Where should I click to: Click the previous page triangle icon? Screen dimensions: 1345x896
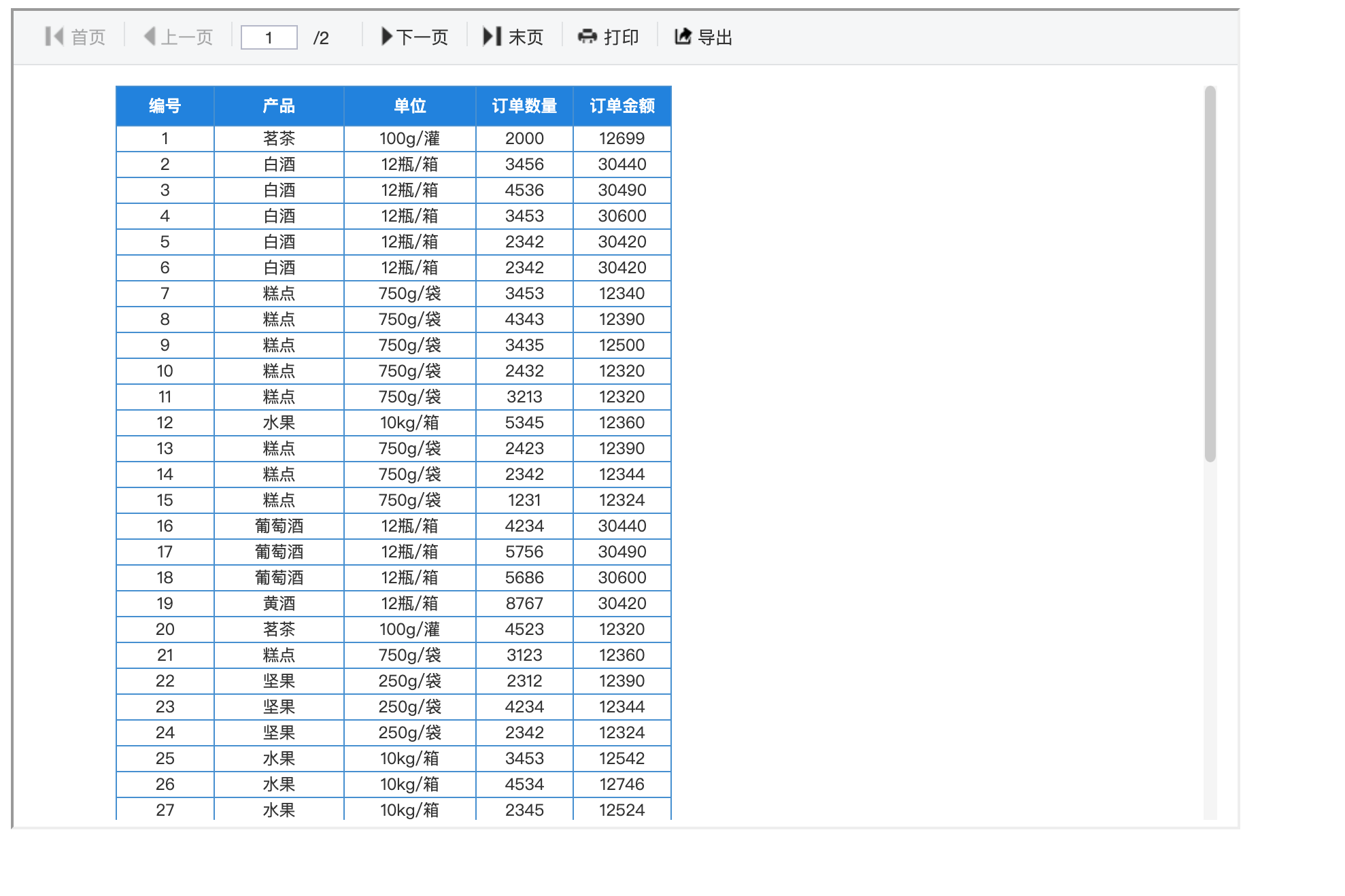150,36
